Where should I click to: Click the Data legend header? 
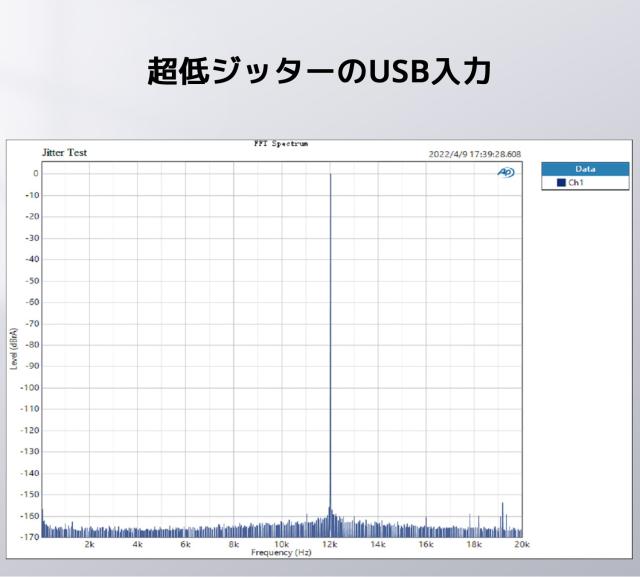coord(585,169)
